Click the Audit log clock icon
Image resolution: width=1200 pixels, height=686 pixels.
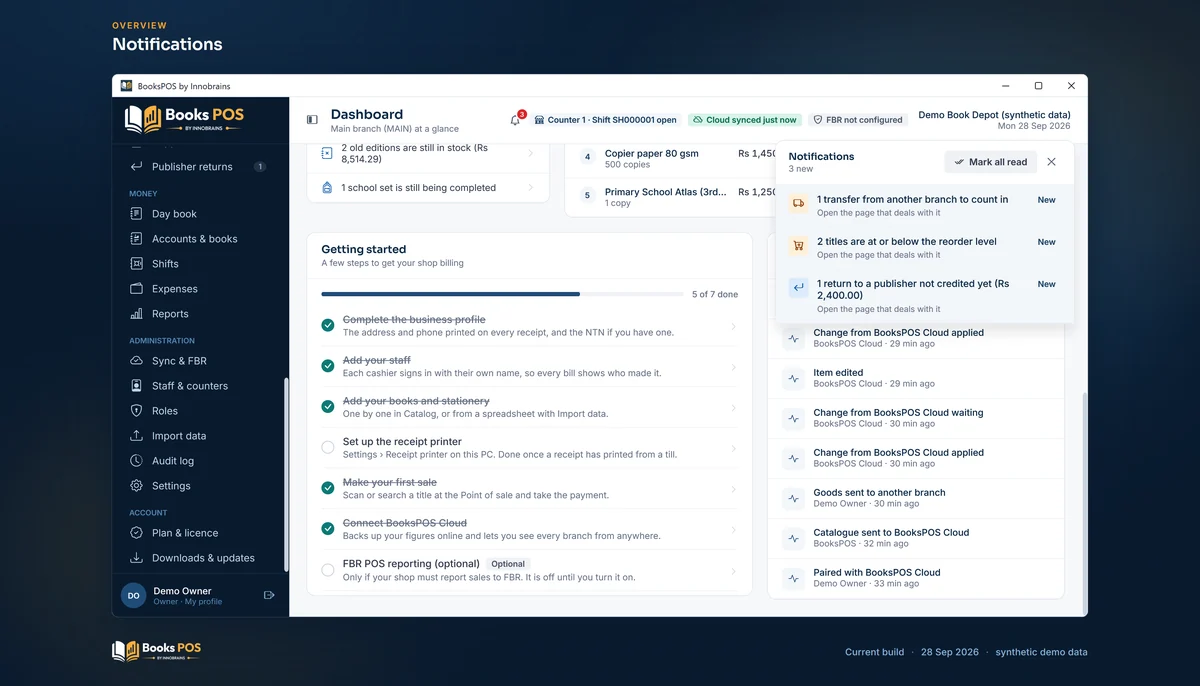[136, 461]
